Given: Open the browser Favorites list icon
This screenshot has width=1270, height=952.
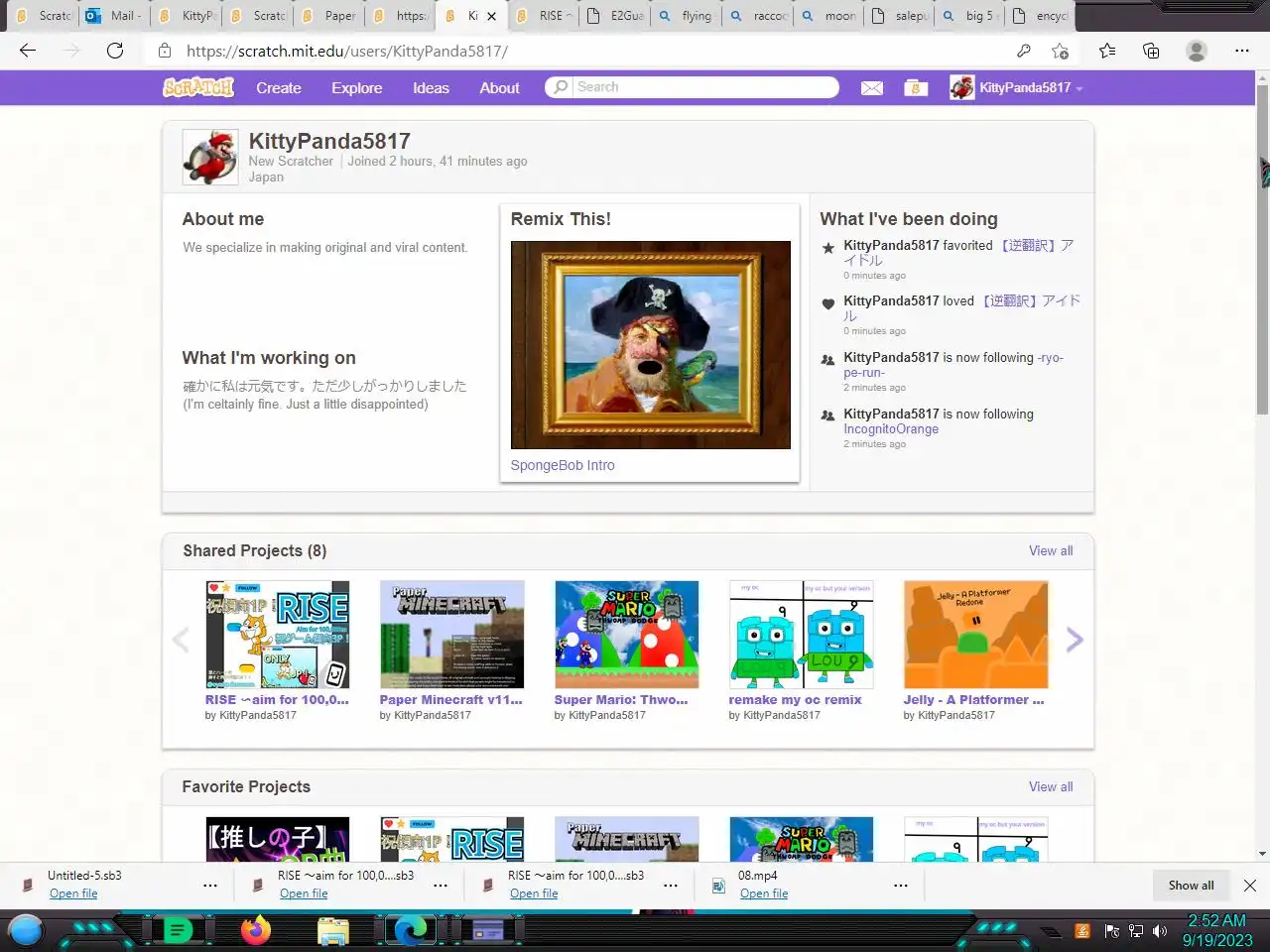Looking at the screenshot, I should coord(1107,51).
